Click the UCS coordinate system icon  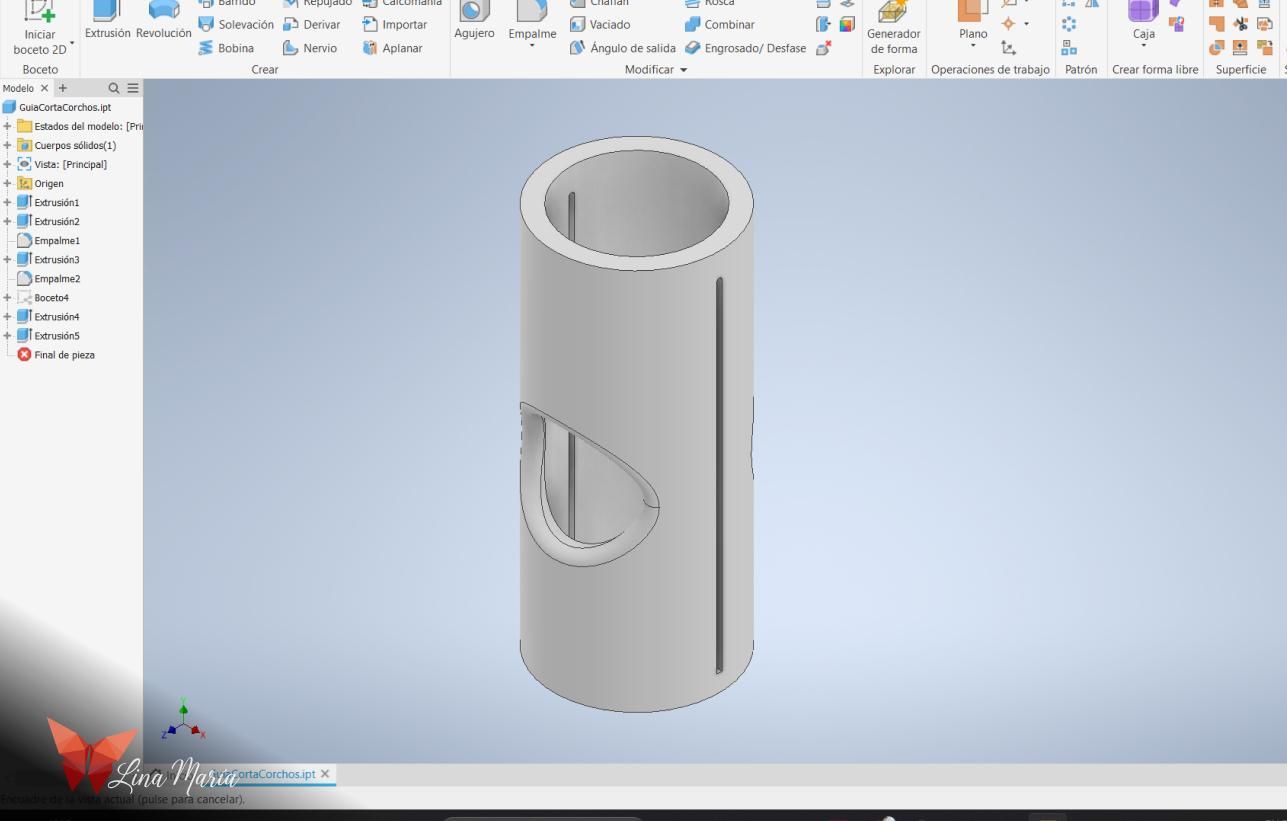[x=1008, y=47]
